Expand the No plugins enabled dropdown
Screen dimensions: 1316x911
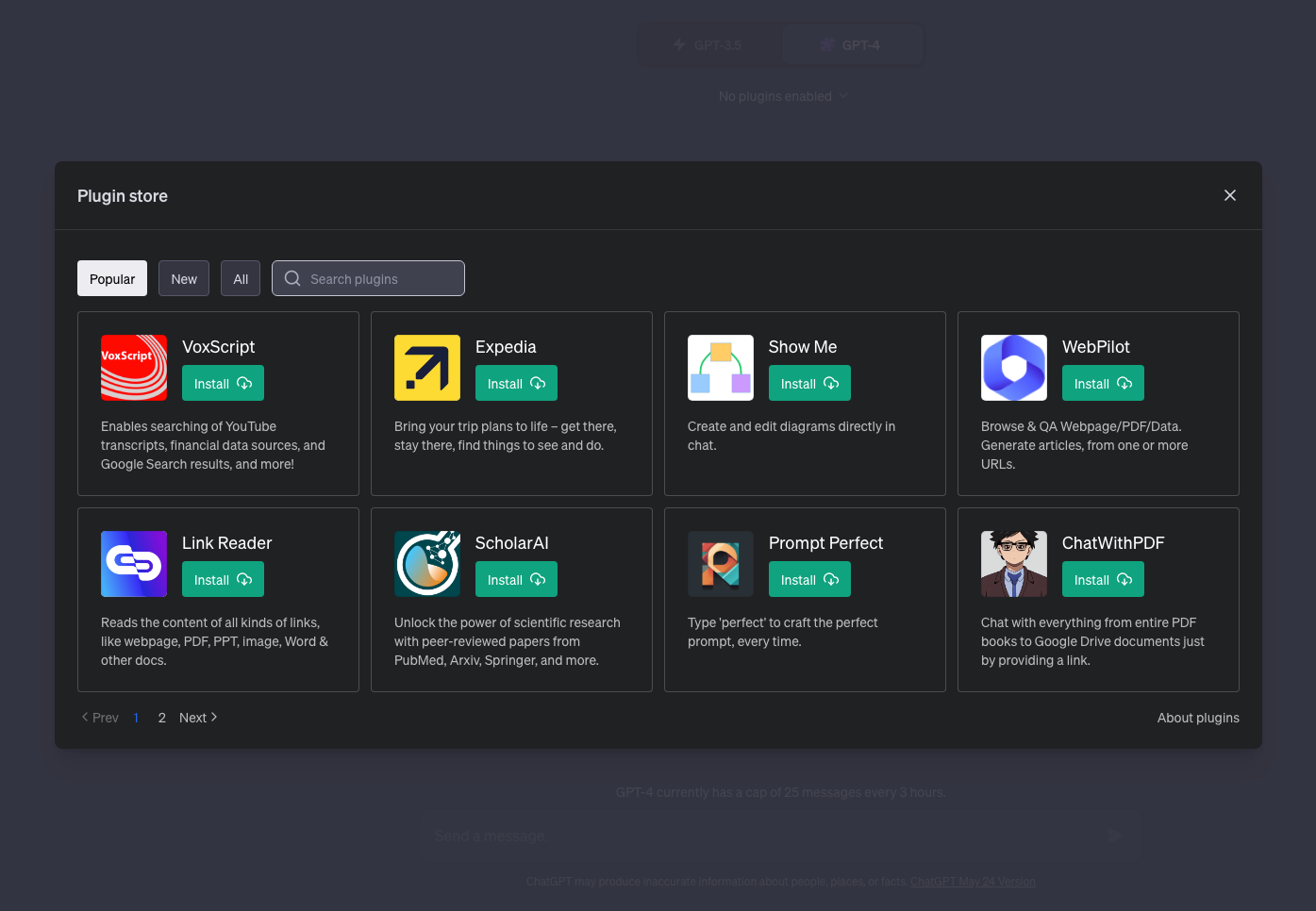[783, 96]
